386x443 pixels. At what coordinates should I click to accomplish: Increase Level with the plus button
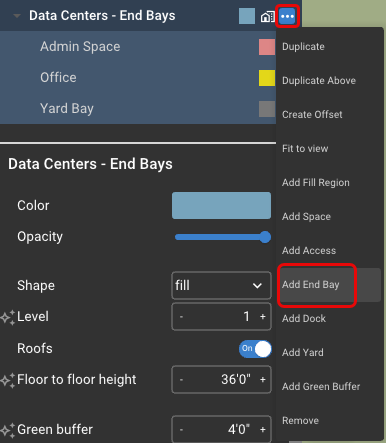click(x=263, y=317)
